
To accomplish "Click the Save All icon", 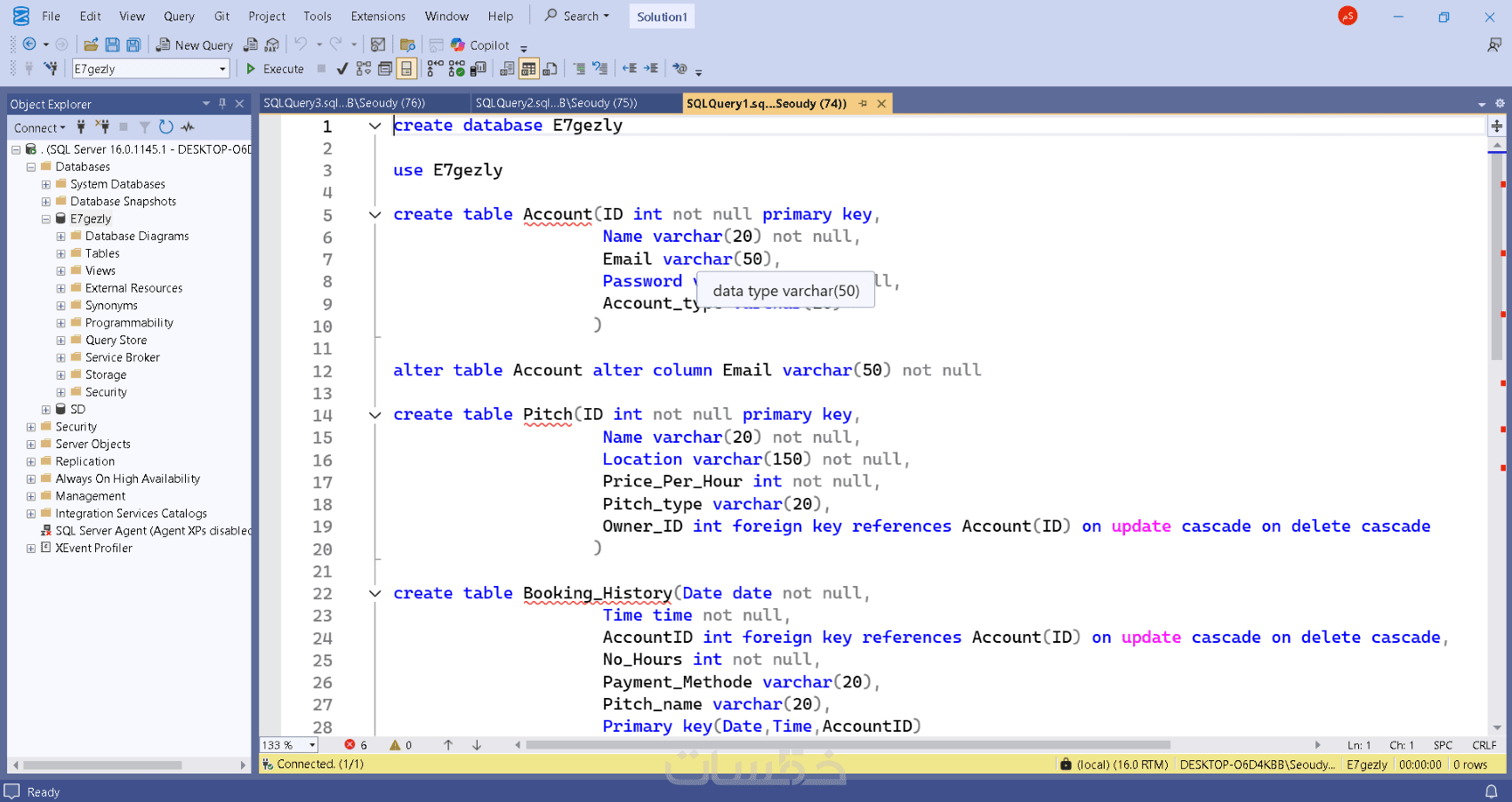I will [x=133, y=44].
